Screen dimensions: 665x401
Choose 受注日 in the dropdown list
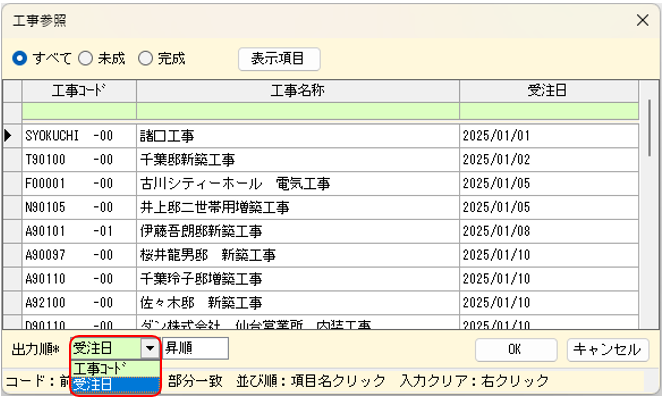pyautogui.click(x=114, y=384)
